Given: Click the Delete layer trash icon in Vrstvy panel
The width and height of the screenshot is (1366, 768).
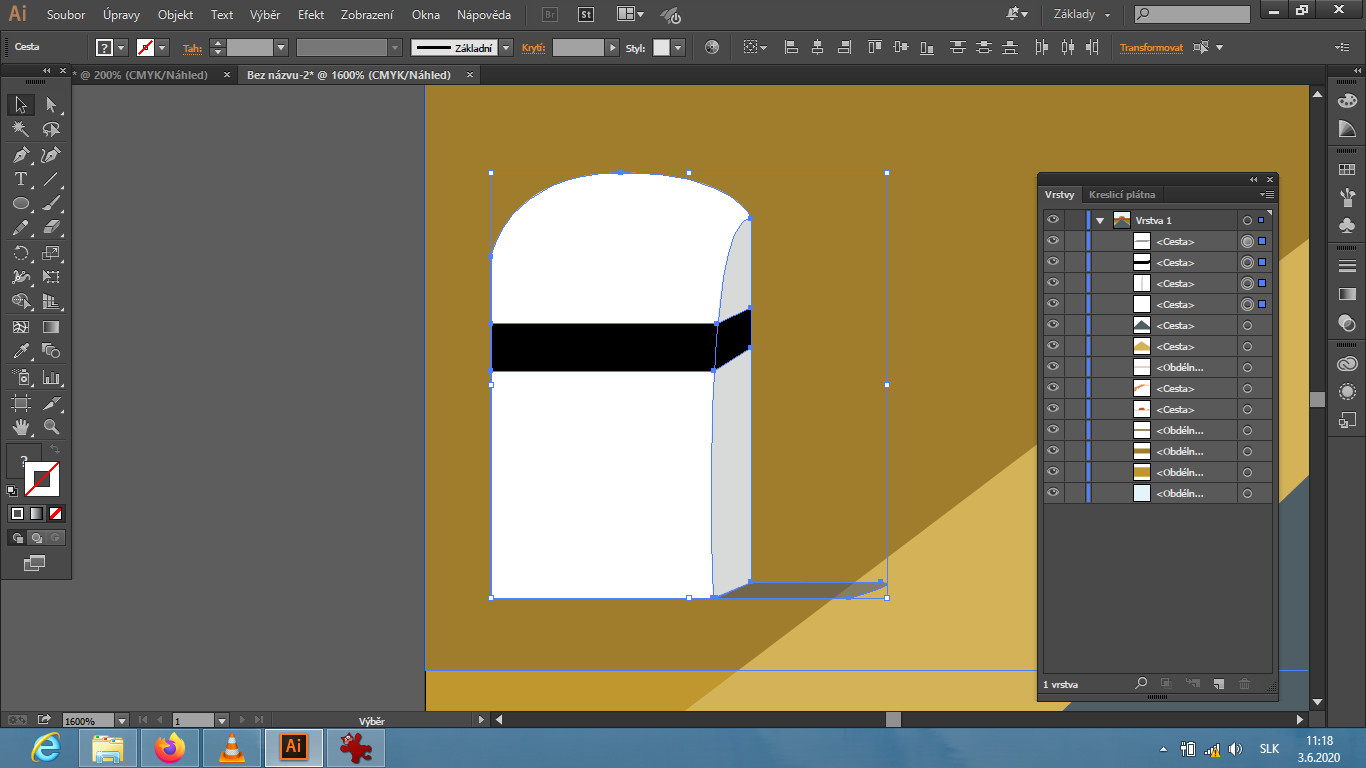Looking at the screenshot, I should [1243, 684].
